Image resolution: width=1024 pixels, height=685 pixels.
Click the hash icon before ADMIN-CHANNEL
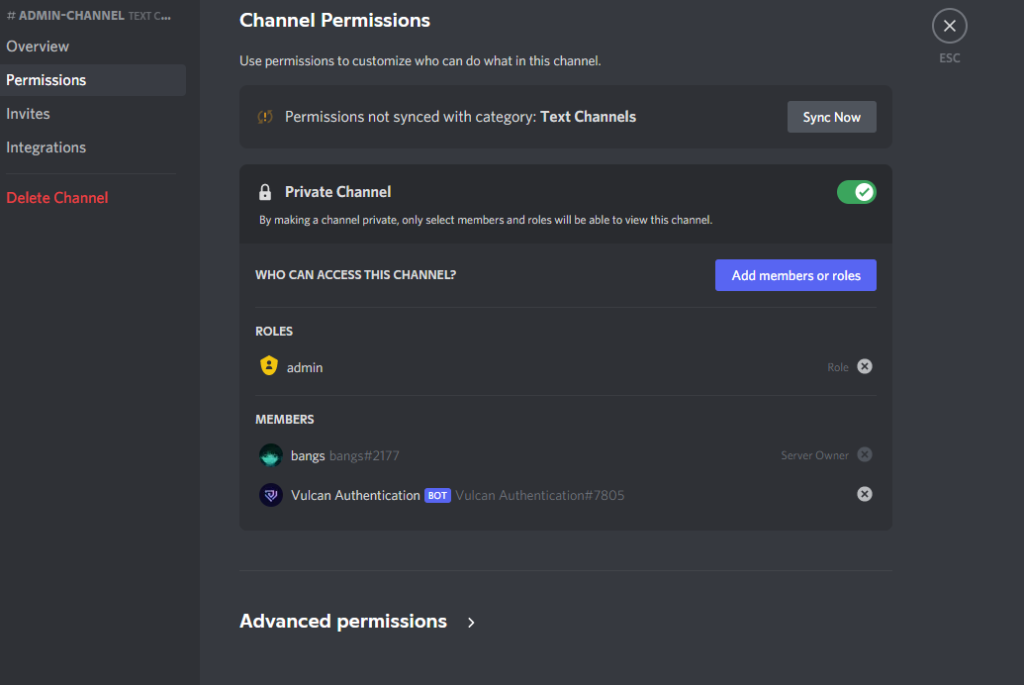(9, 15)
